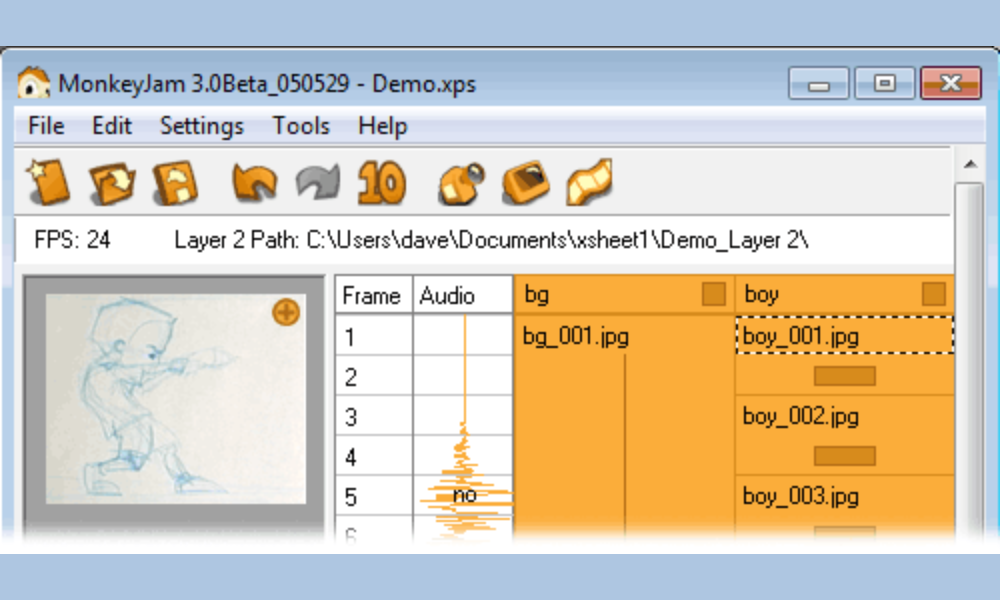1000x600 pixels.
Task: Click the scrollbar up arrow
Action: pos(971,165)
